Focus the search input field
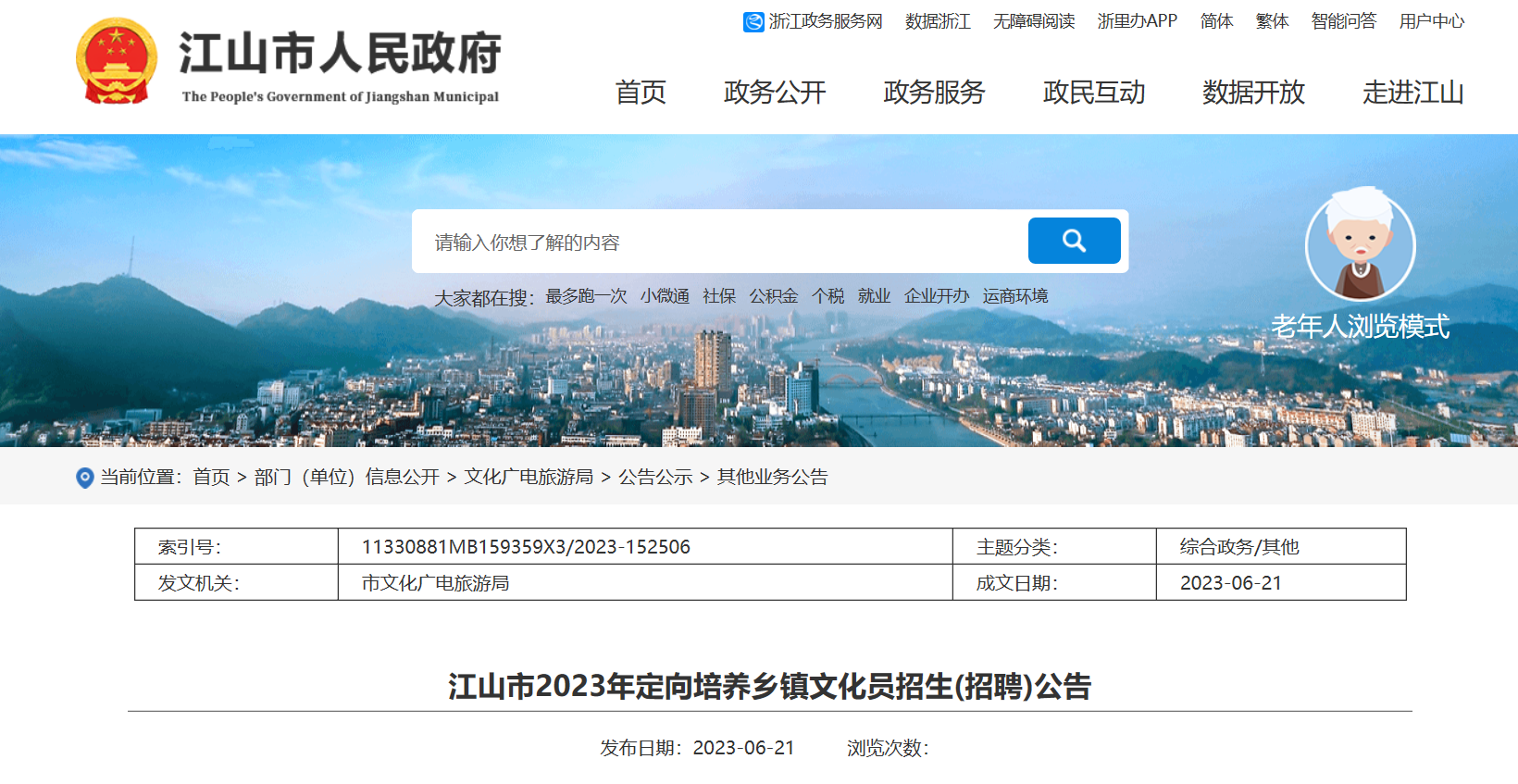1518x784 pixels. pyautogui.click(x=720, y=242)
